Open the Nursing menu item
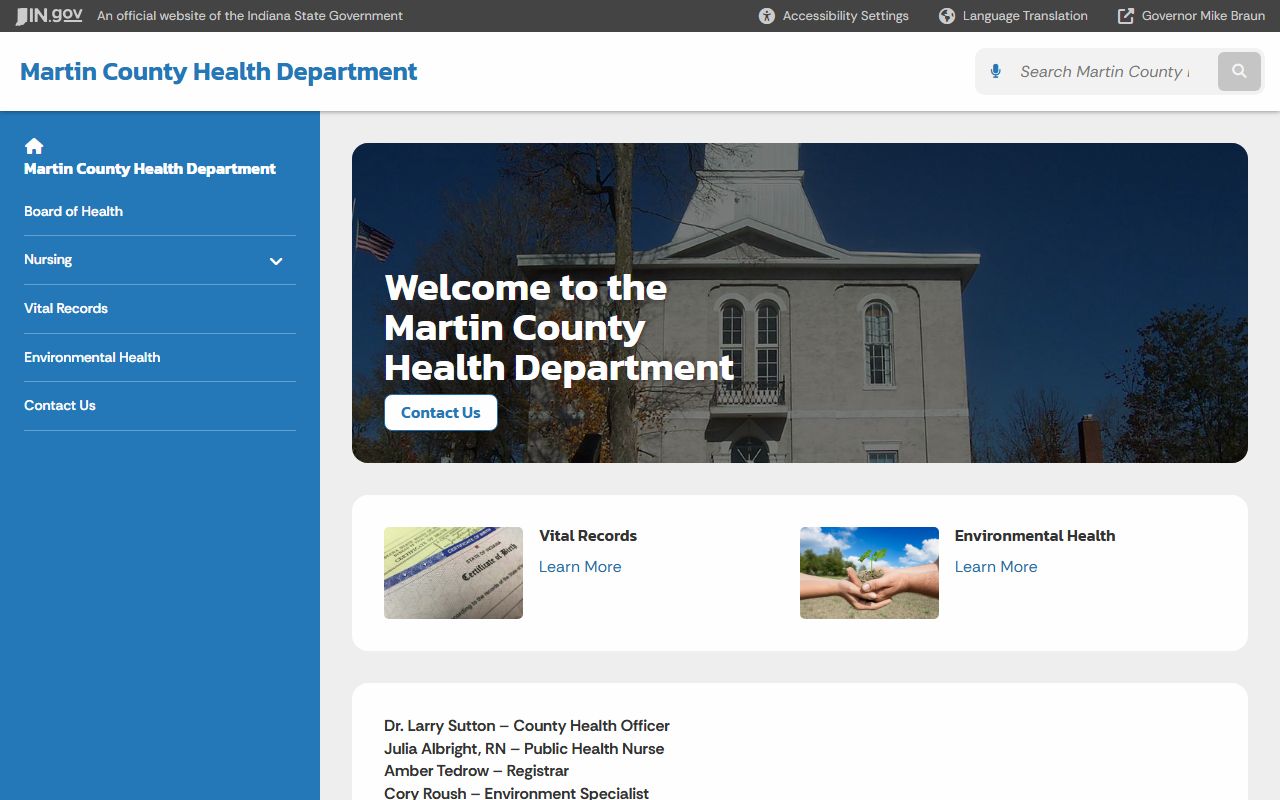The image size is (1280, 800). [x=48, y=259]
